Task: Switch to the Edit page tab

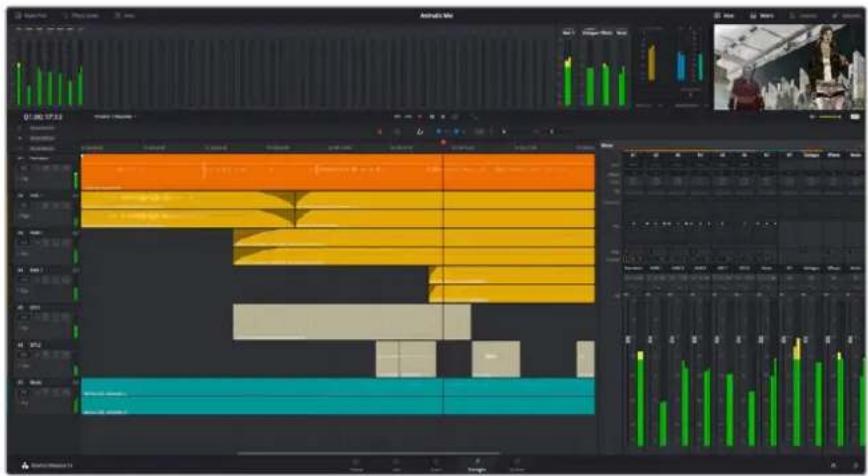Action: [396, 465]
